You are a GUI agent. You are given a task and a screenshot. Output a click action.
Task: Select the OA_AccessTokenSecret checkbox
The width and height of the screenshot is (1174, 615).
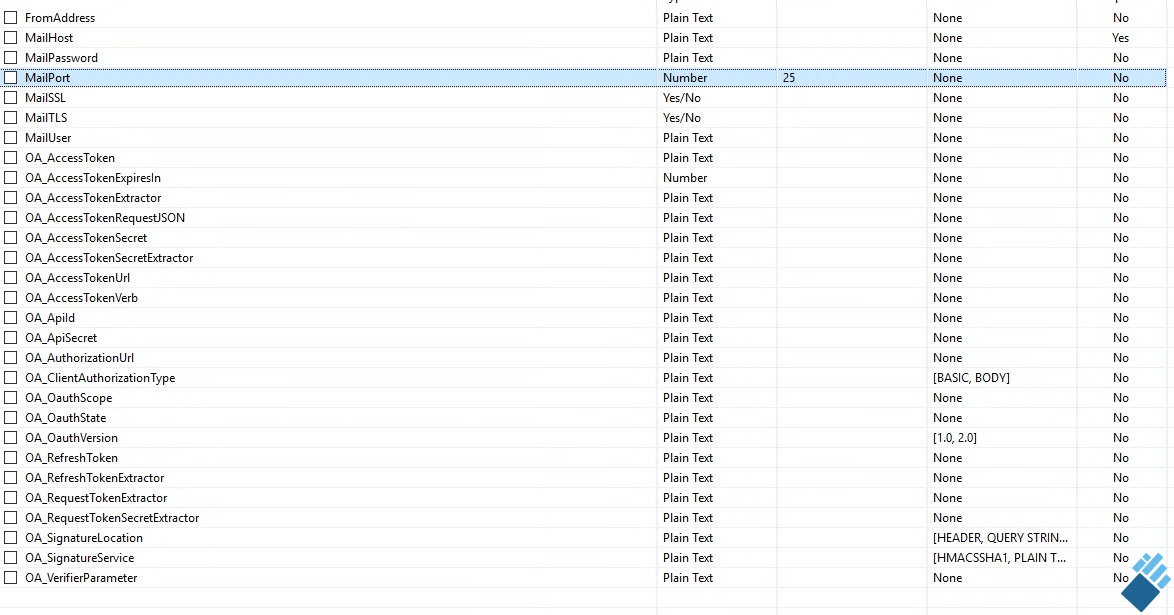coord(10,237)
